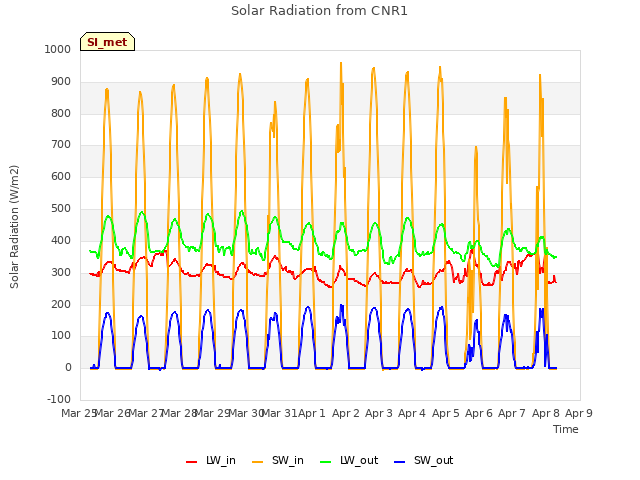Screen dimensions: 640x480
Task: Click the Apr 1 x-axis date label
Action: [312, 413]
